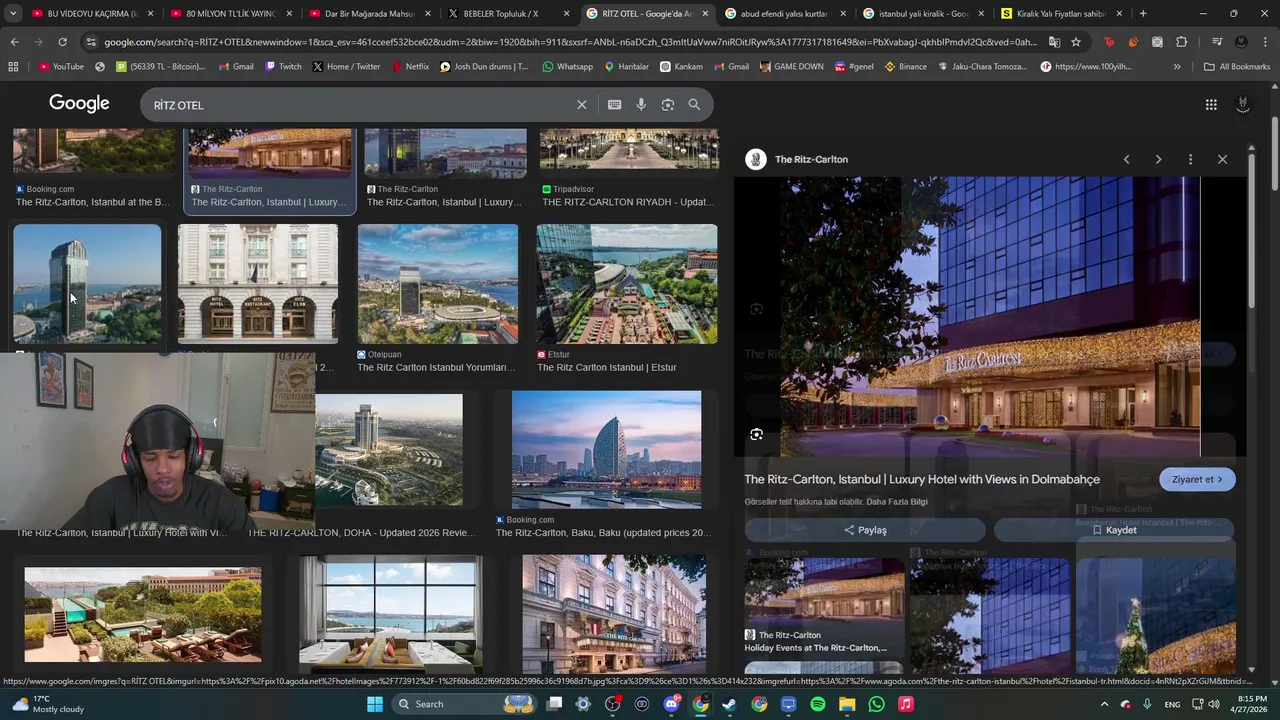Search by image with Google Lens icon
1280x720 pixels.
click(668, 105)
